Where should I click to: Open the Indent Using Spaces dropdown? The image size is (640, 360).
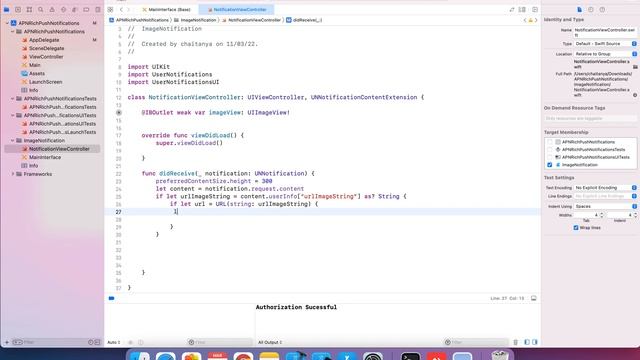[605, 207]
